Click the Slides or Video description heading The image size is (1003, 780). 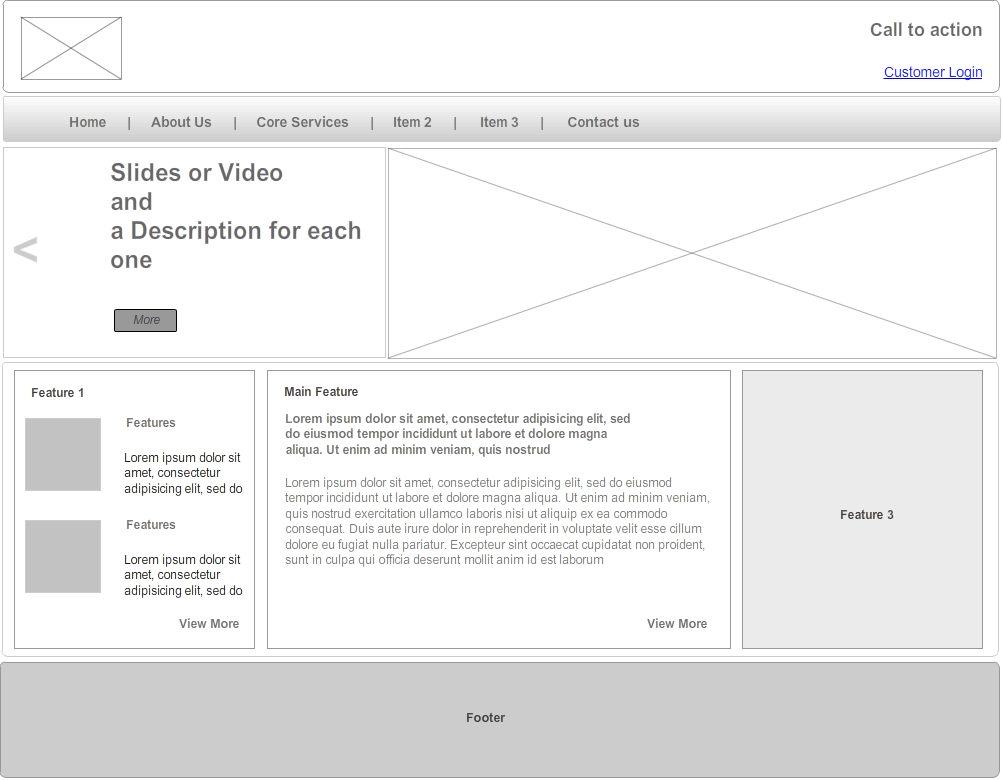[236, 216]
